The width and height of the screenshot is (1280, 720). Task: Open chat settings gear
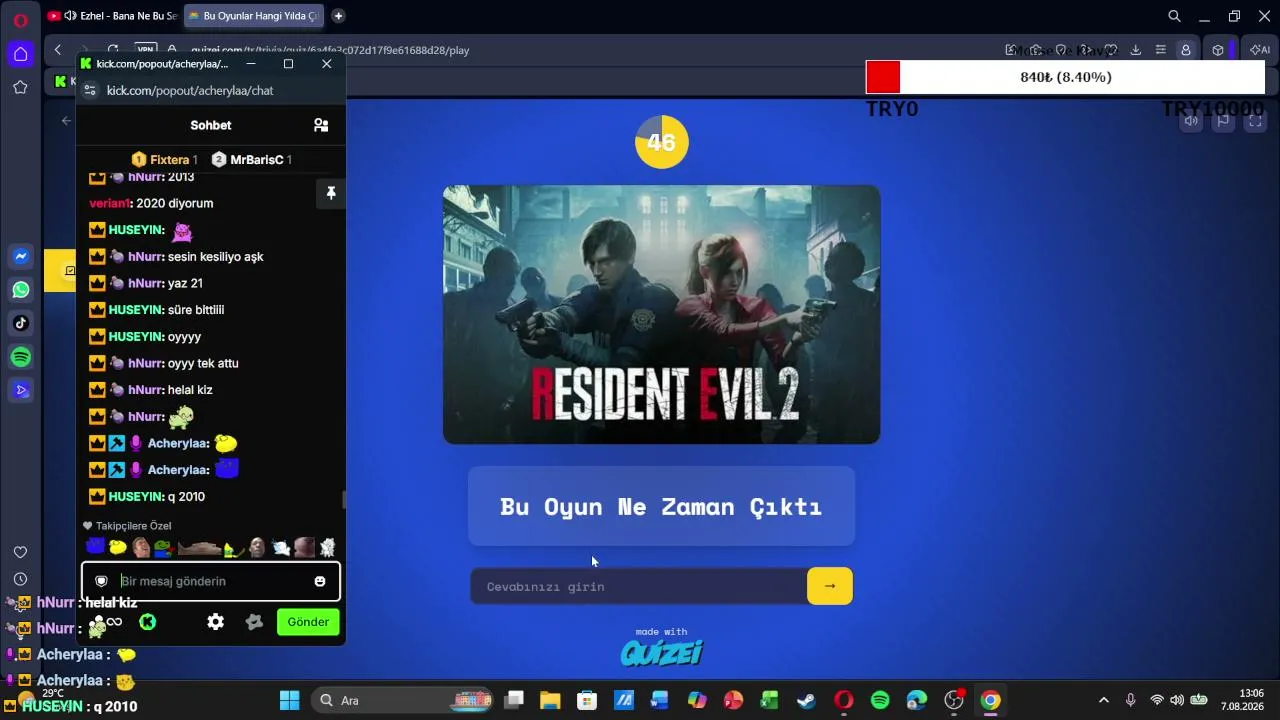tap(215, 622)
